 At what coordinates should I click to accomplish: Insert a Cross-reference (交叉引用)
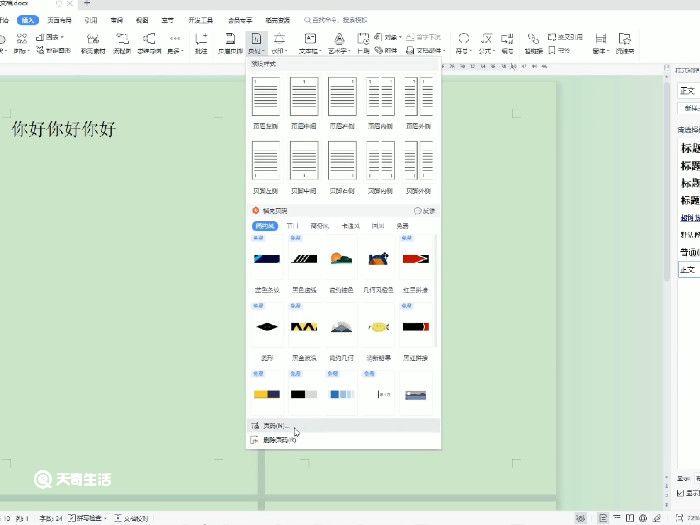pos(565,37)
